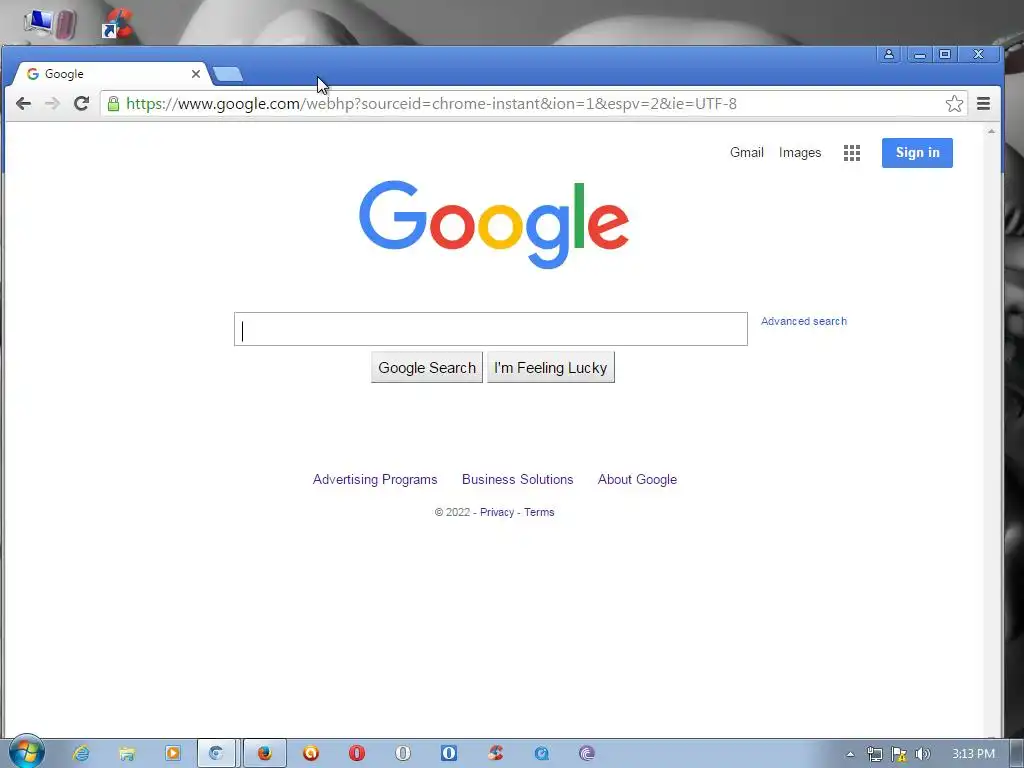This screenshot has width=1024, height=768.
Task: Open the Images link
Action: (x=800, y=153)
